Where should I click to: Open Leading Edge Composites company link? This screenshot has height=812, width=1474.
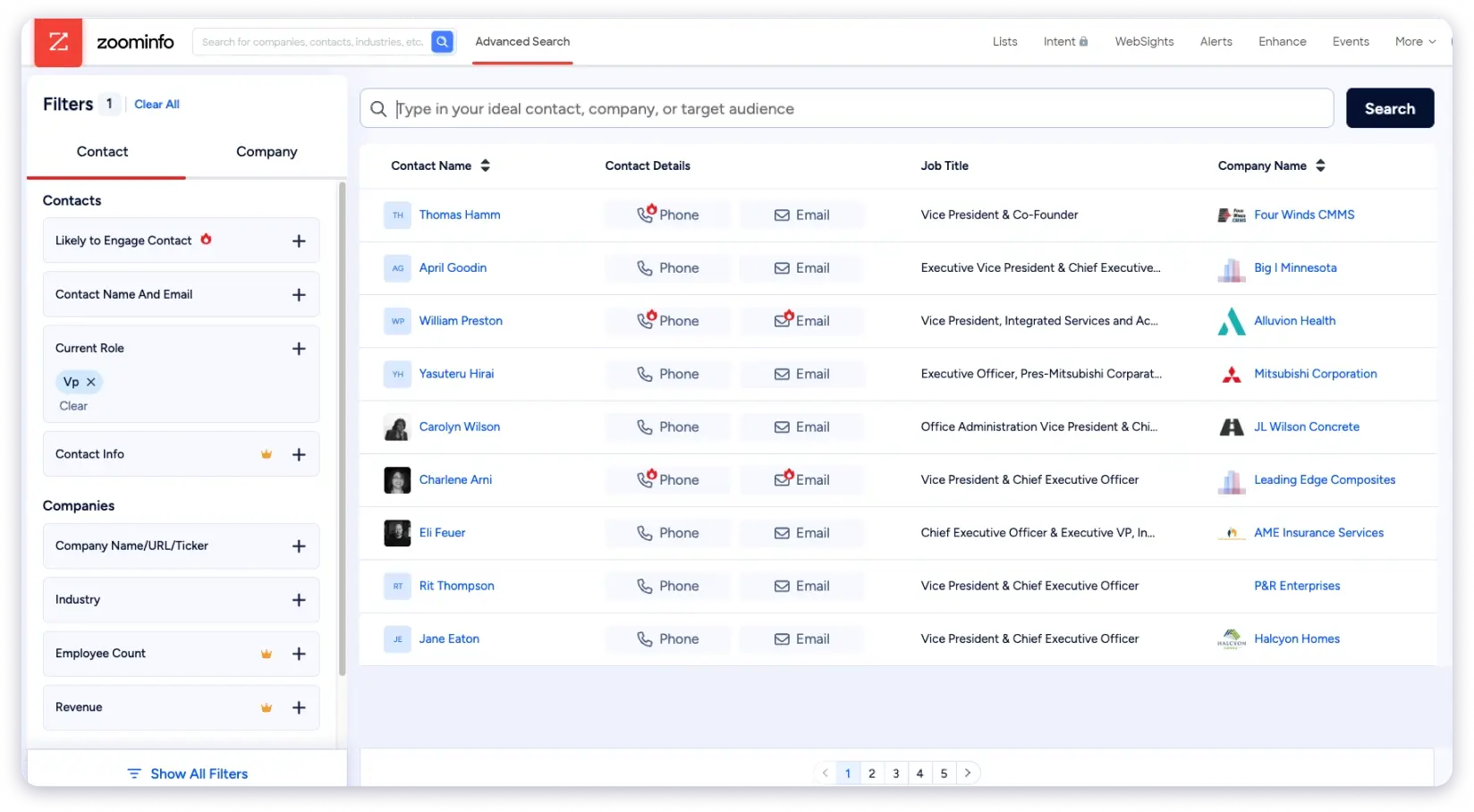pos(1325,480)
